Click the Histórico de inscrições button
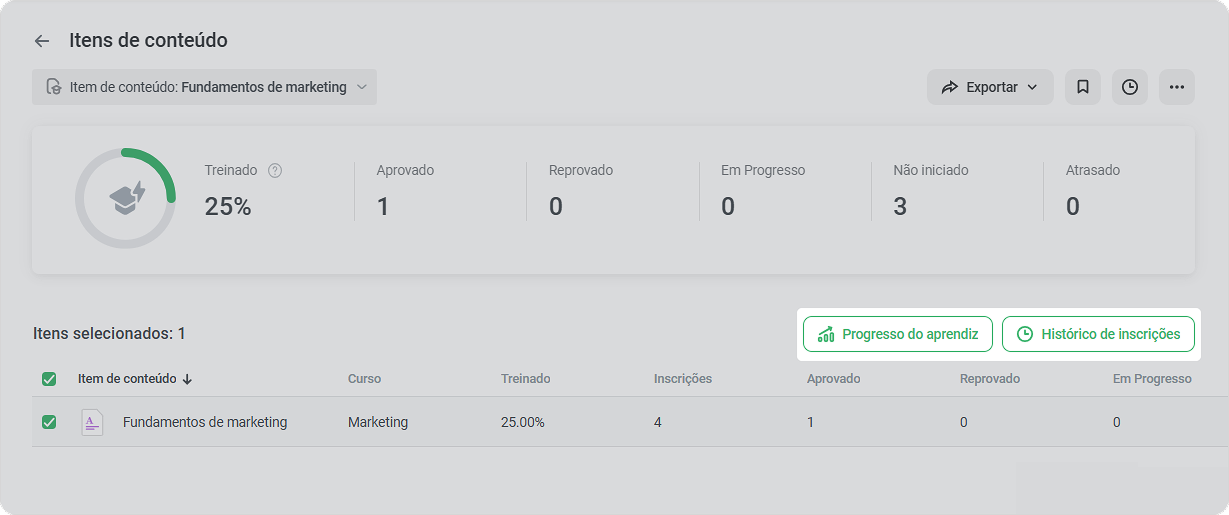1229x515 pixels. click(x=1098, y=334)
